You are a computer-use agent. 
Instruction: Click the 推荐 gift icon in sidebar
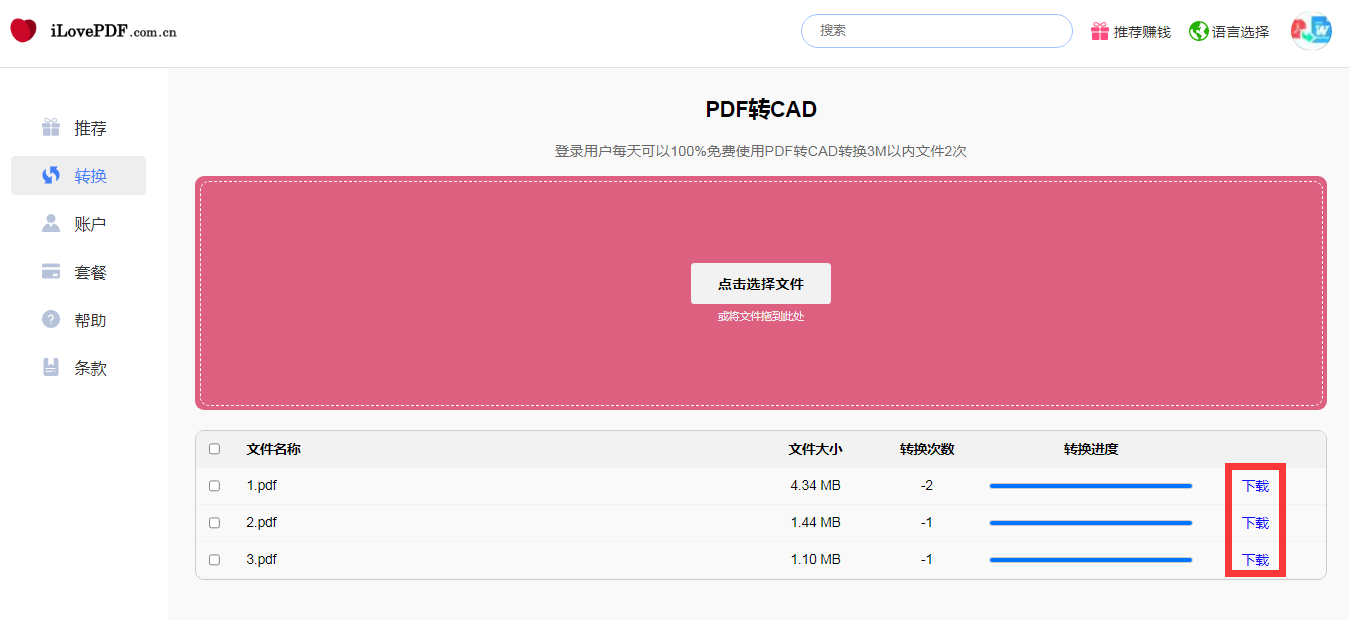pyautogui.click(x=51, y=128)
